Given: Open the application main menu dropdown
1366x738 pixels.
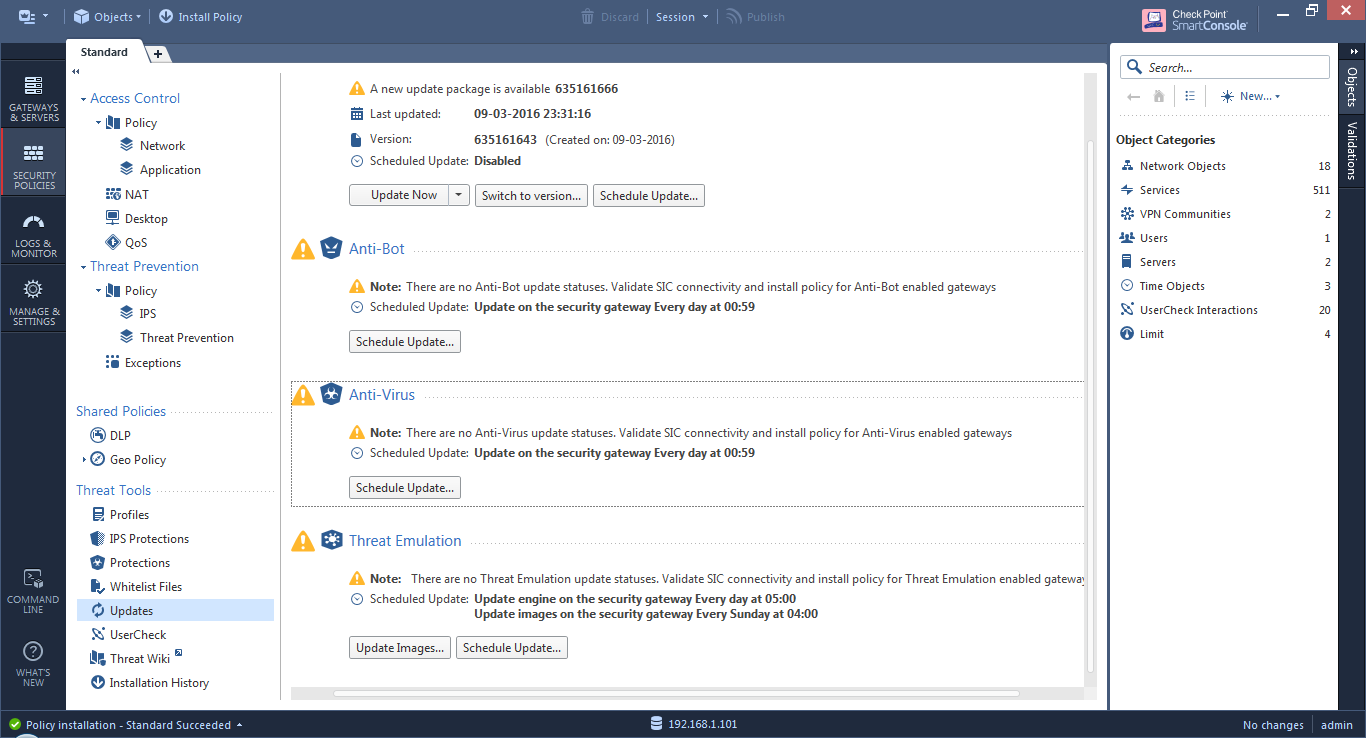Looking at the screenshot, I should pos(33,17).
